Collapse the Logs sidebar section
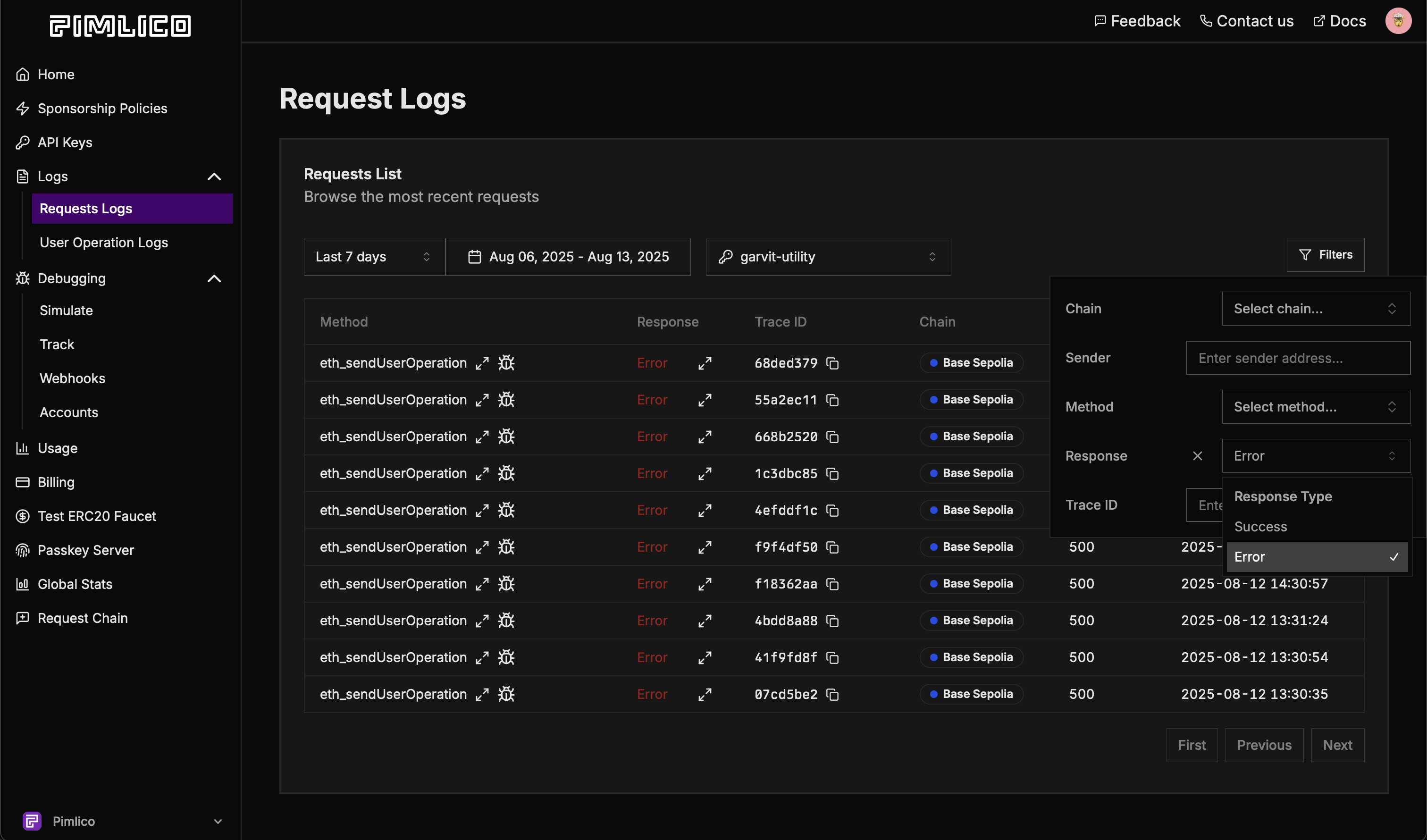The height and width of the screenshot is (840, 1427). coord(214,176)
